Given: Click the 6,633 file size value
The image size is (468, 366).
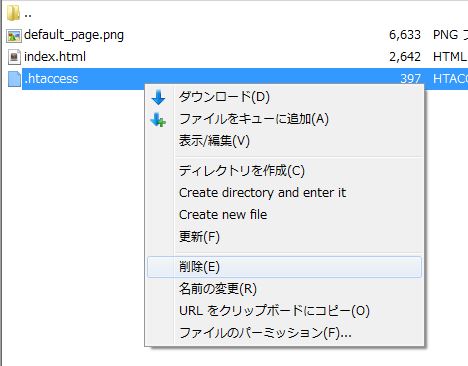Looking at the screenshot, I should [405, 35].
